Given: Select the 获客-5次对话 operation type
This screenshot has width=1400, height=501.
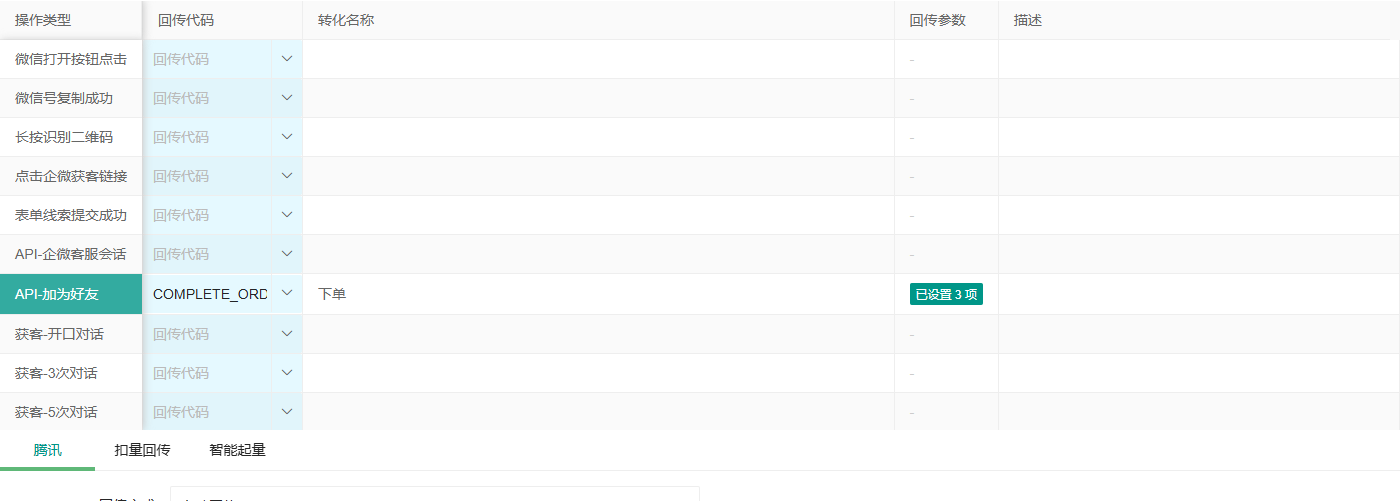Looking at the screenshot, I should click(71, 412).
